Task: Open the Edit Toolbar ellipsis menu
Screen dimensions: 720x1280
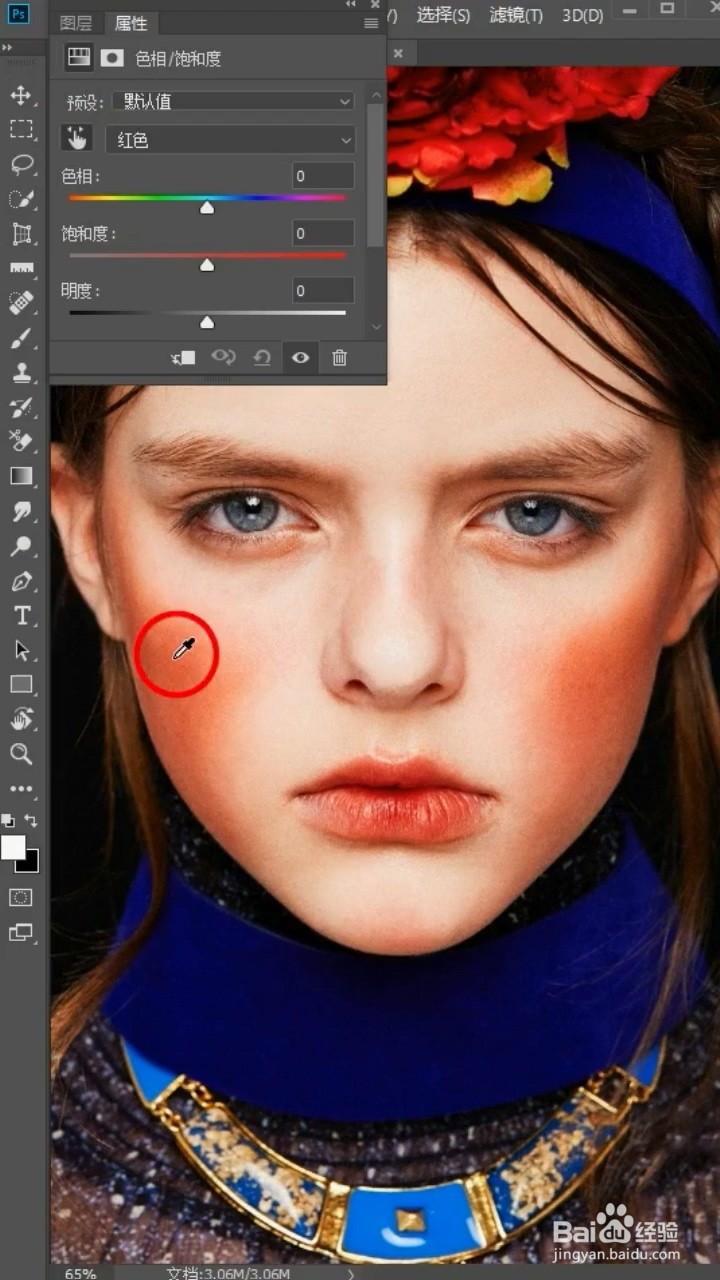Action: pyautogui.click(x=21, y=789)
